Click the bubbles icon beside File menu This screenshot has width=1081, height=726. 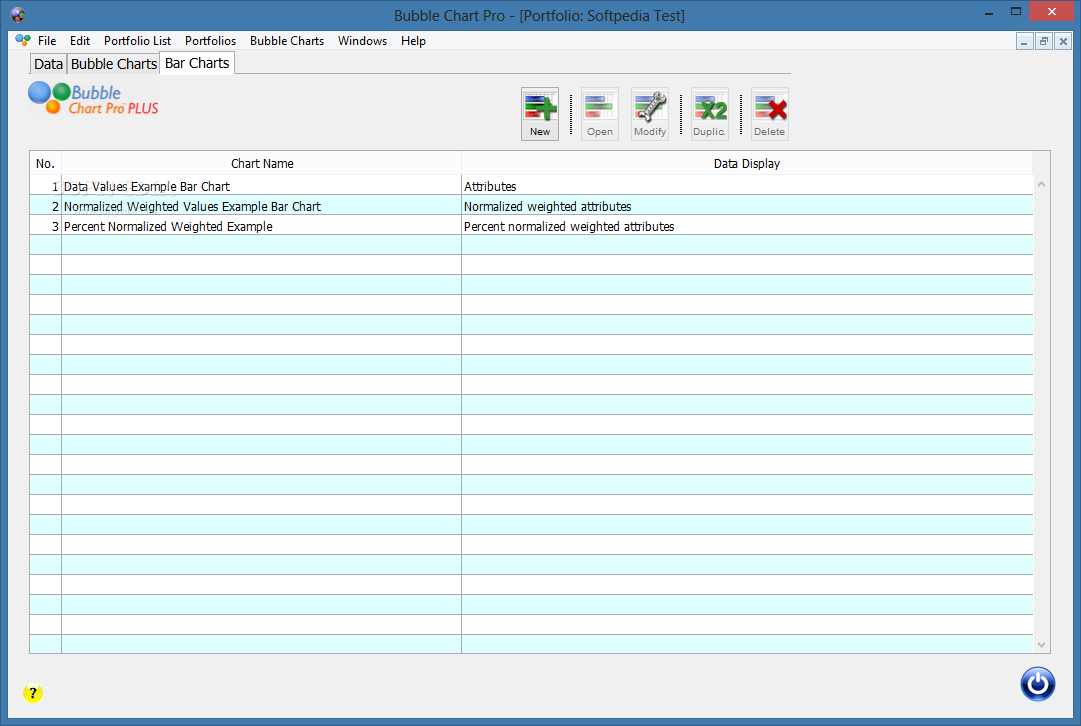(x=23, y=41)
